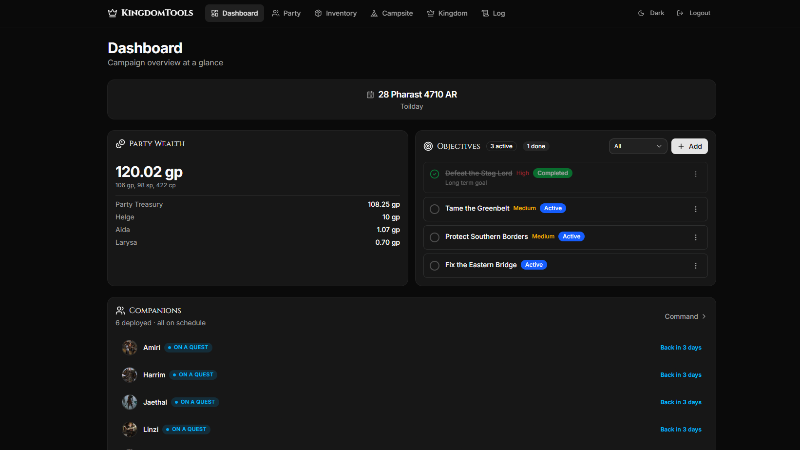This screenshot has width=800, height=450.
Task: Open options menu for Fix the Eastern Bridge
Action: click(x=695, y=266)
